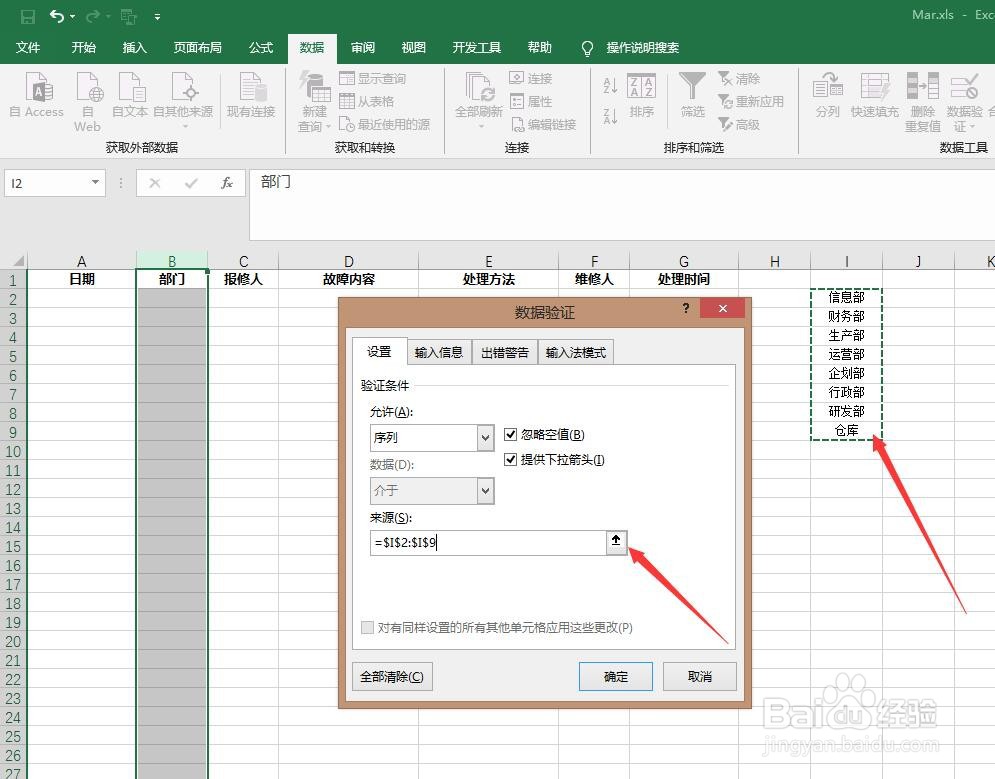This screenshot has height=779, width=995.
Task: Click the 确定 button to confirm validation
Action: pos(614,676)
